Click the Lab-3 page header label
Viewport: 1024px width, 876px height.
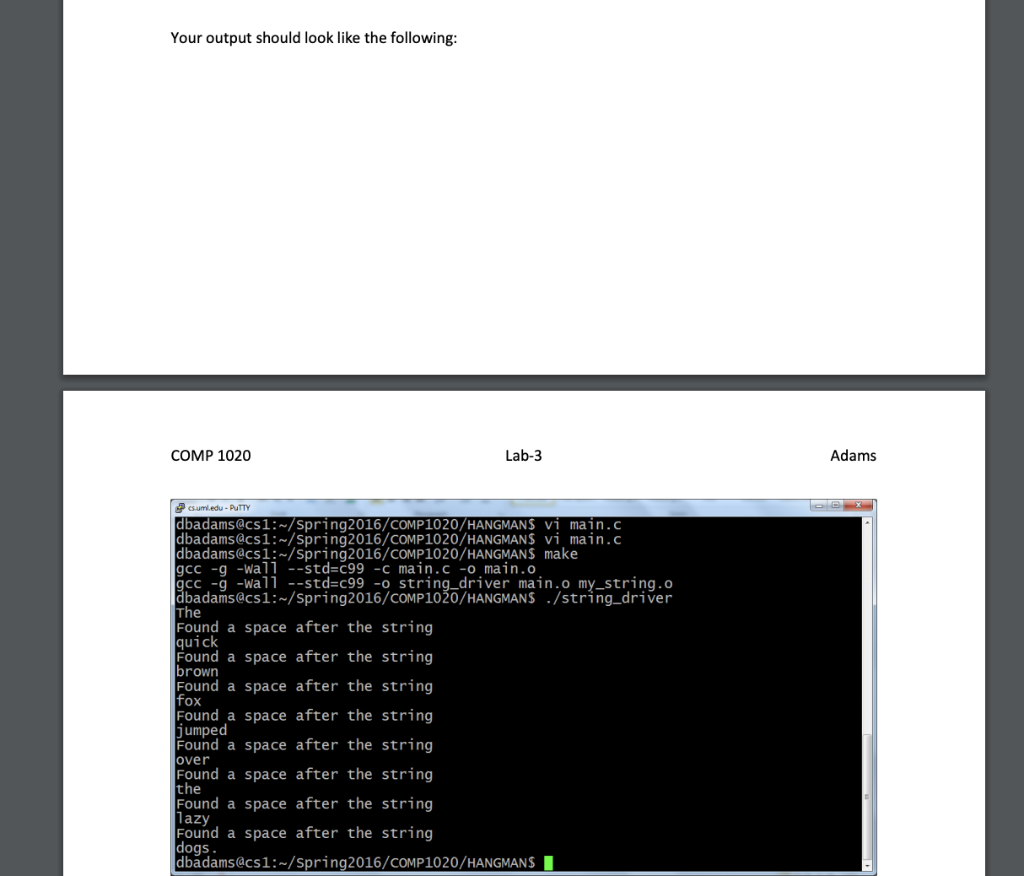click(x=523, y=455)
